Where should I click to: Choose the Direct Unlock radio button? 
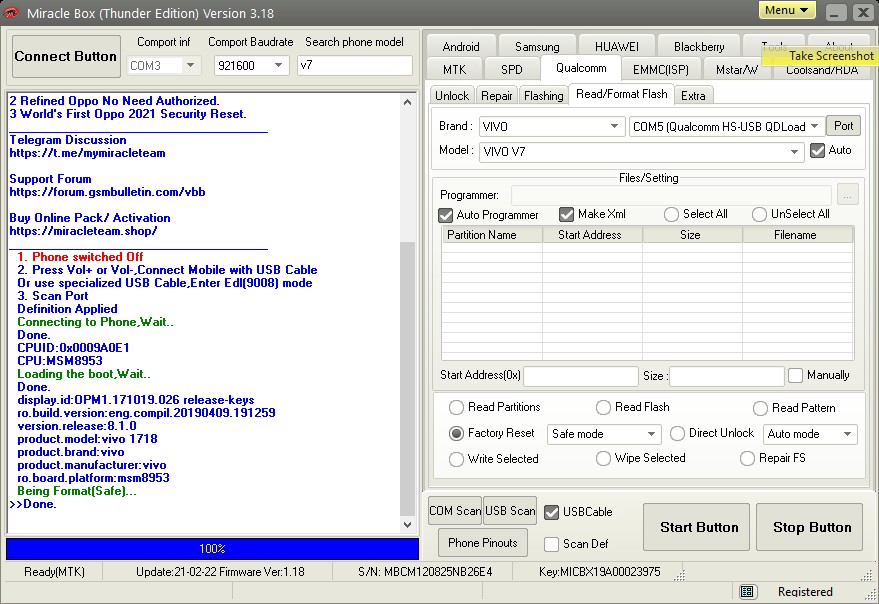pos(677,434)
